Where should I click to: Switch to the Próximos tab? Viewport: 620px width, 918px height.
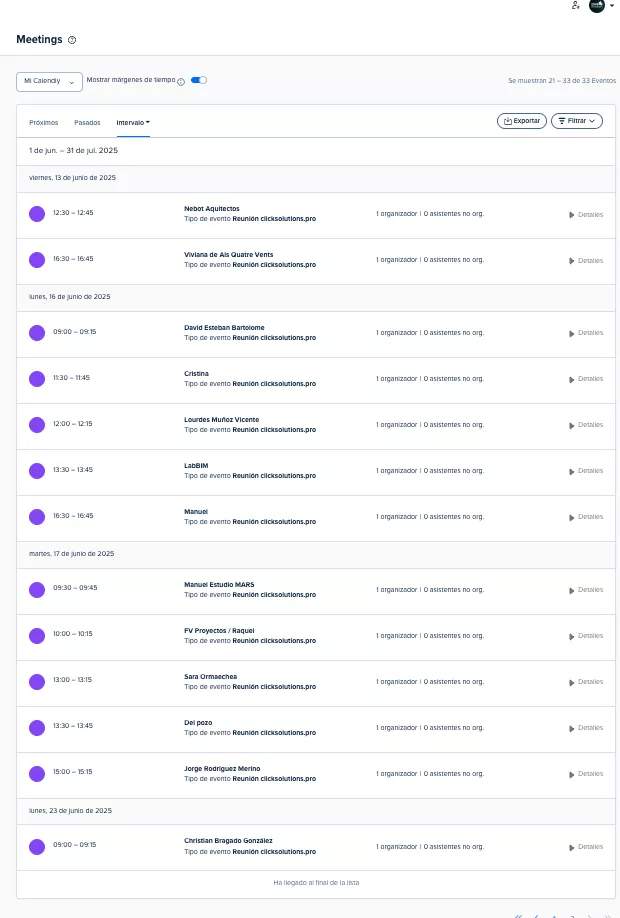pyautogui.click(x=44, y=122)
